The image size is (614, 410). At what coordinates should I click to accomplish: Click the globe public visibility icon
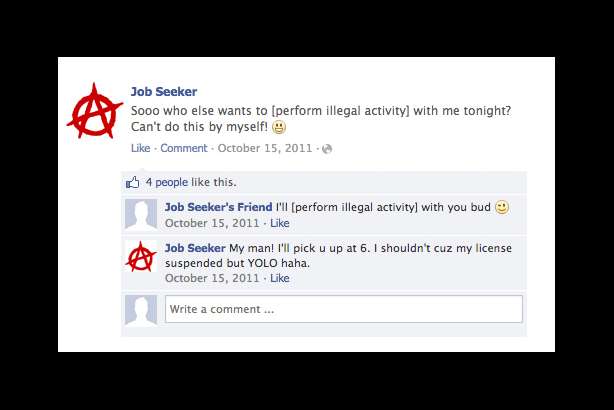327,149
